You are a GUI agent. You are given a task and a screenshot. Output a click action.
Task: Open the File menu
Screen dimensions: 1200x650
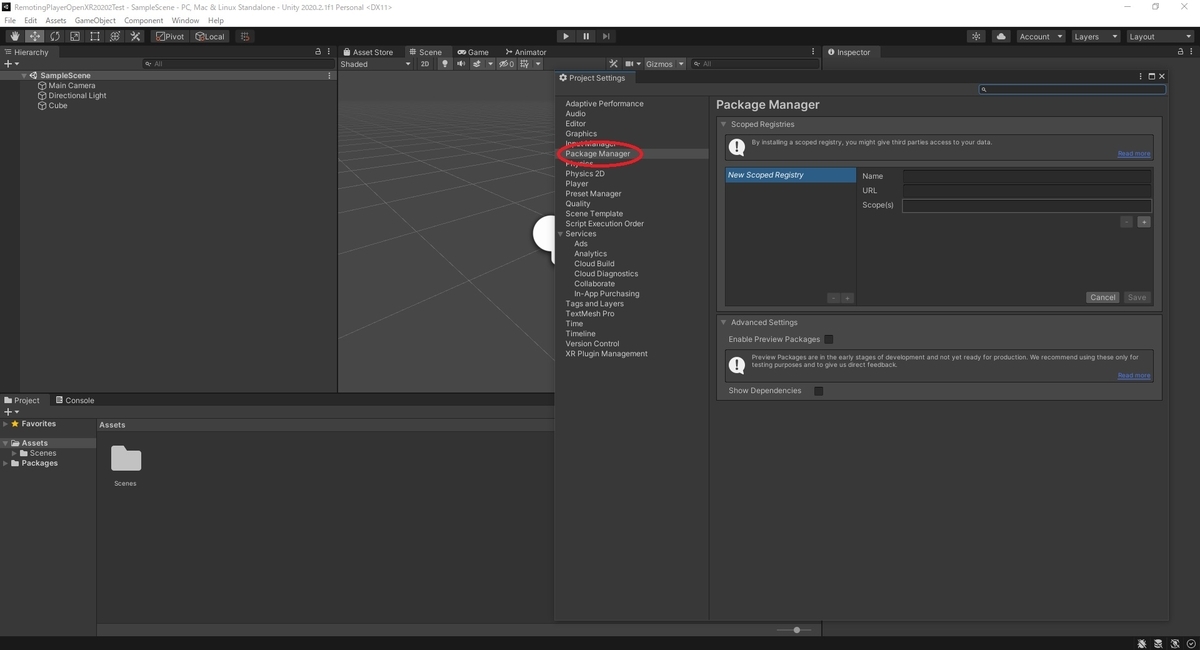point(10,20)
